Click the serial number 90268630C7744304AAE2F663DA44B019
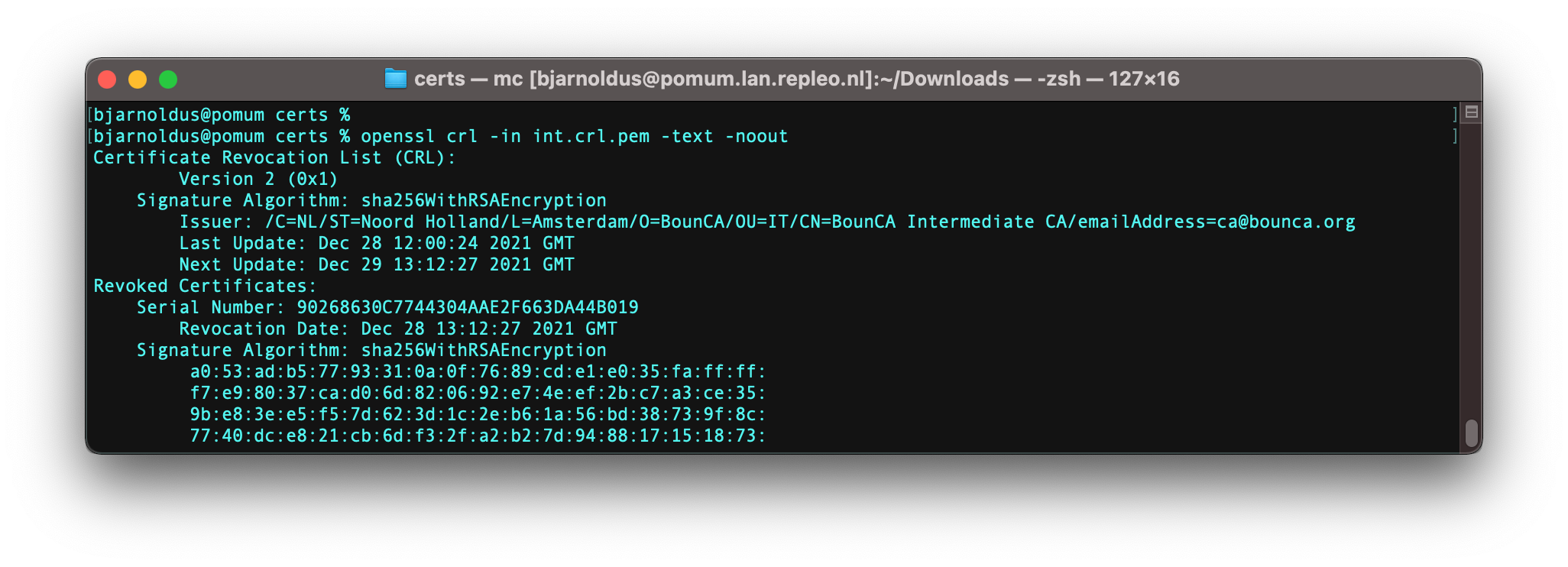 468,307
